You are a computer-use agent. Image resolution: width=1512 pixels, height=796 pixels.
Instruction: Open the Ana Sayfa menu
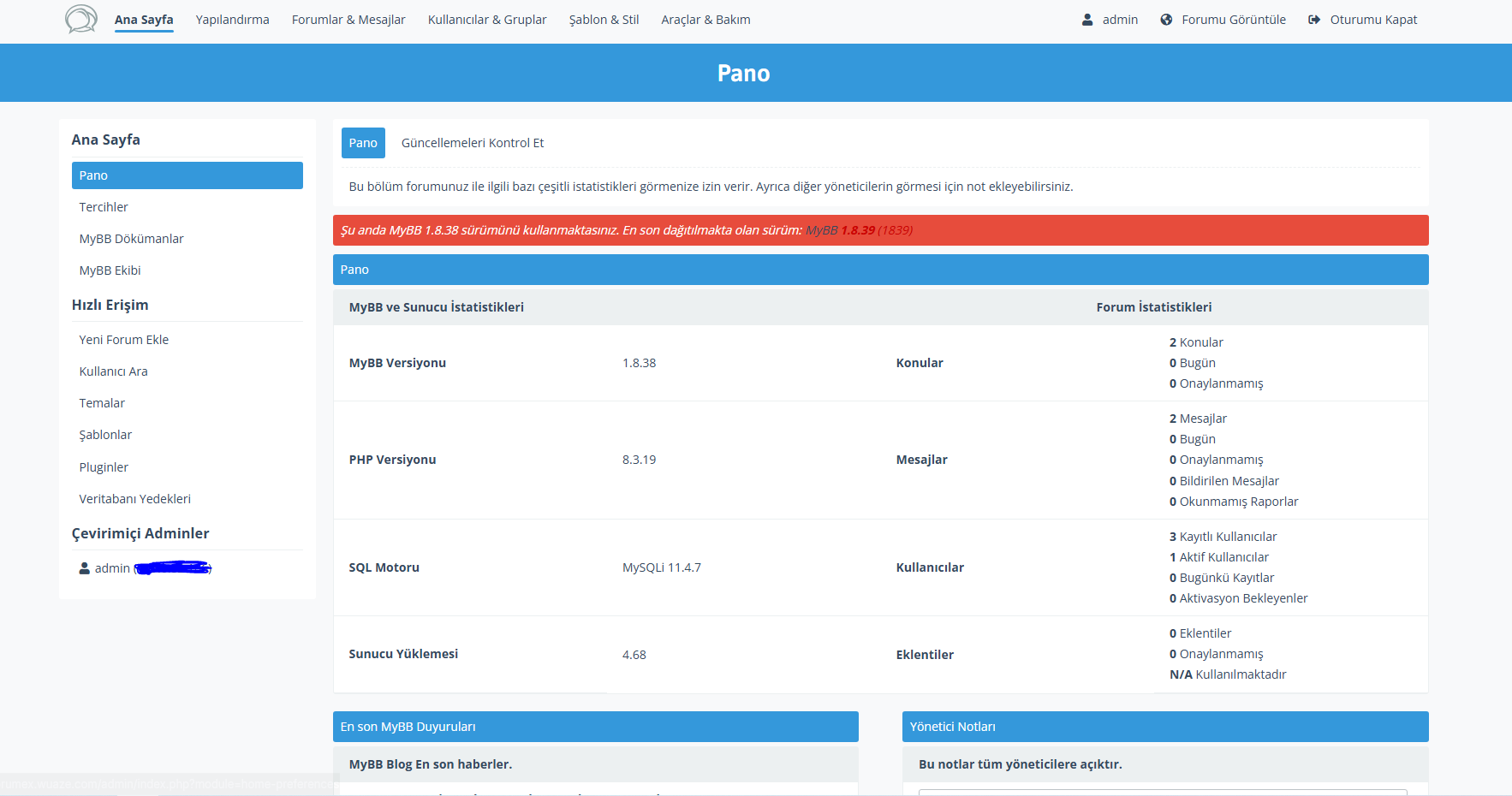pyautogui.click(x=144, y=20)
